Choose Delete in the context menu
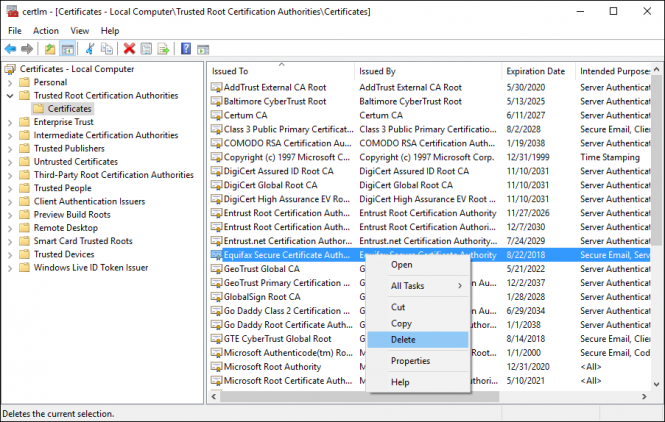Screen dimensions: 665x422 pos(418,340)
